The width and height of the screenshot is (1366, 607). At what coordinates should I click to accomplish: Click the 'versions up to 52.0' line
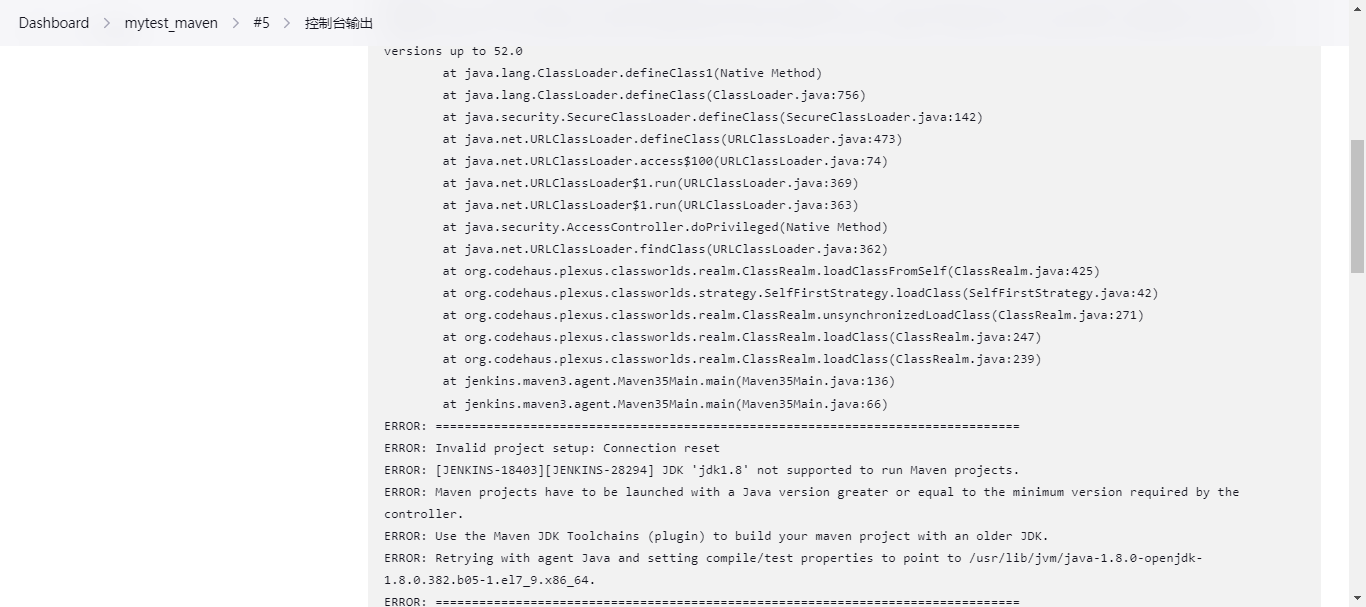[x=453, y=51]
